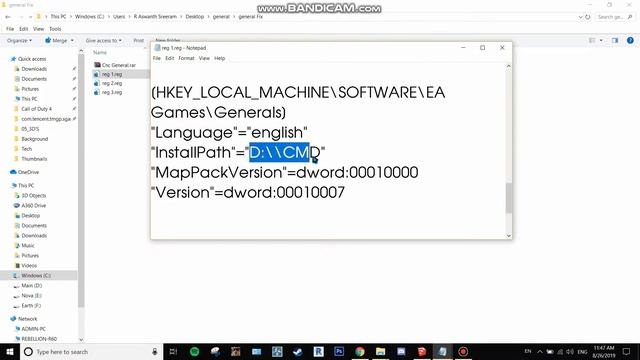The width and height of the screenshot is (640, 360).
Task: Open the Organize dropdown in Explorer
Action: pyautogui.click(x=19, y=40)
